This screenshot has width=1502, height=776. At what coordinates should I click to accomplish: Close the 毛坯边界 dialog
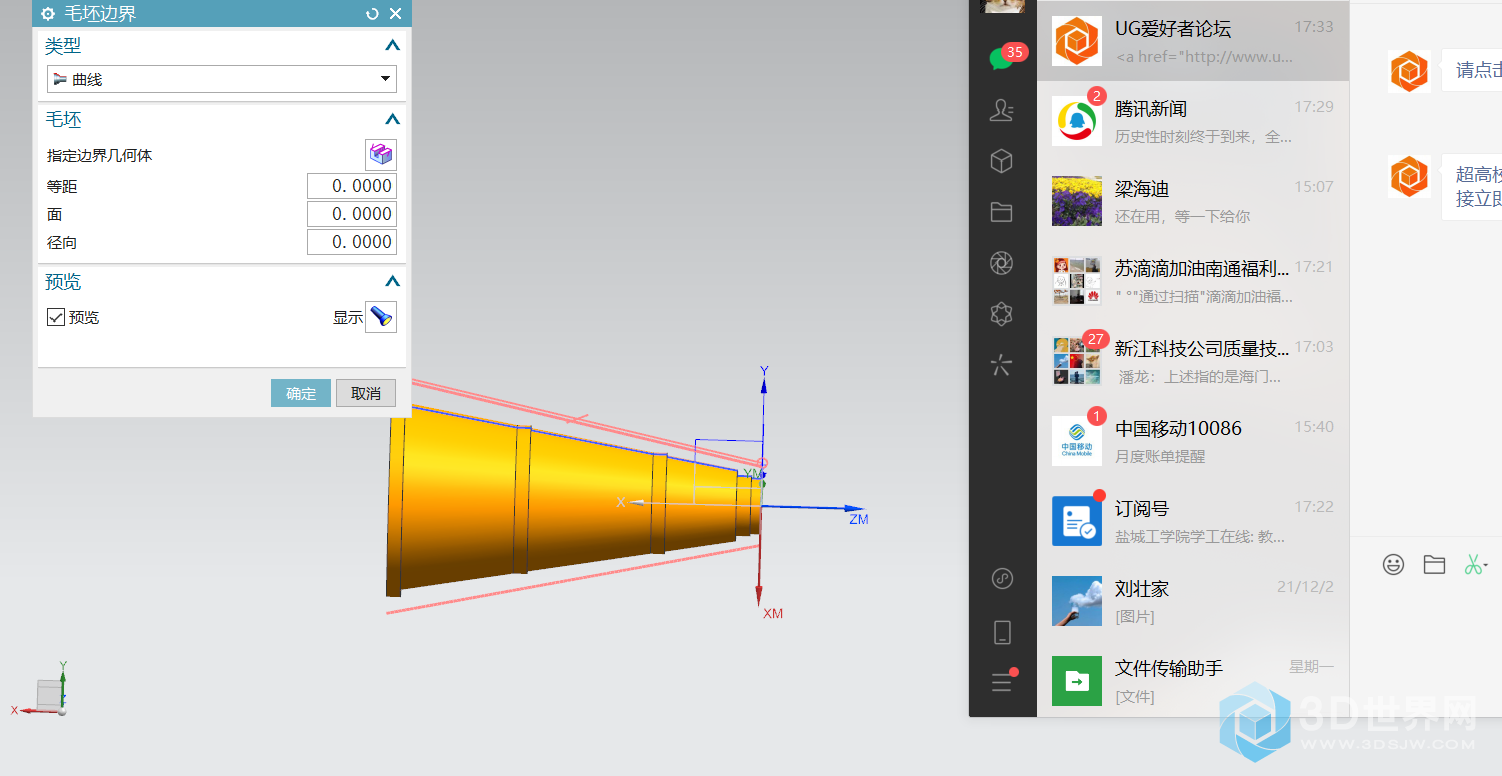pyautogui.click(x=395, y=14)
